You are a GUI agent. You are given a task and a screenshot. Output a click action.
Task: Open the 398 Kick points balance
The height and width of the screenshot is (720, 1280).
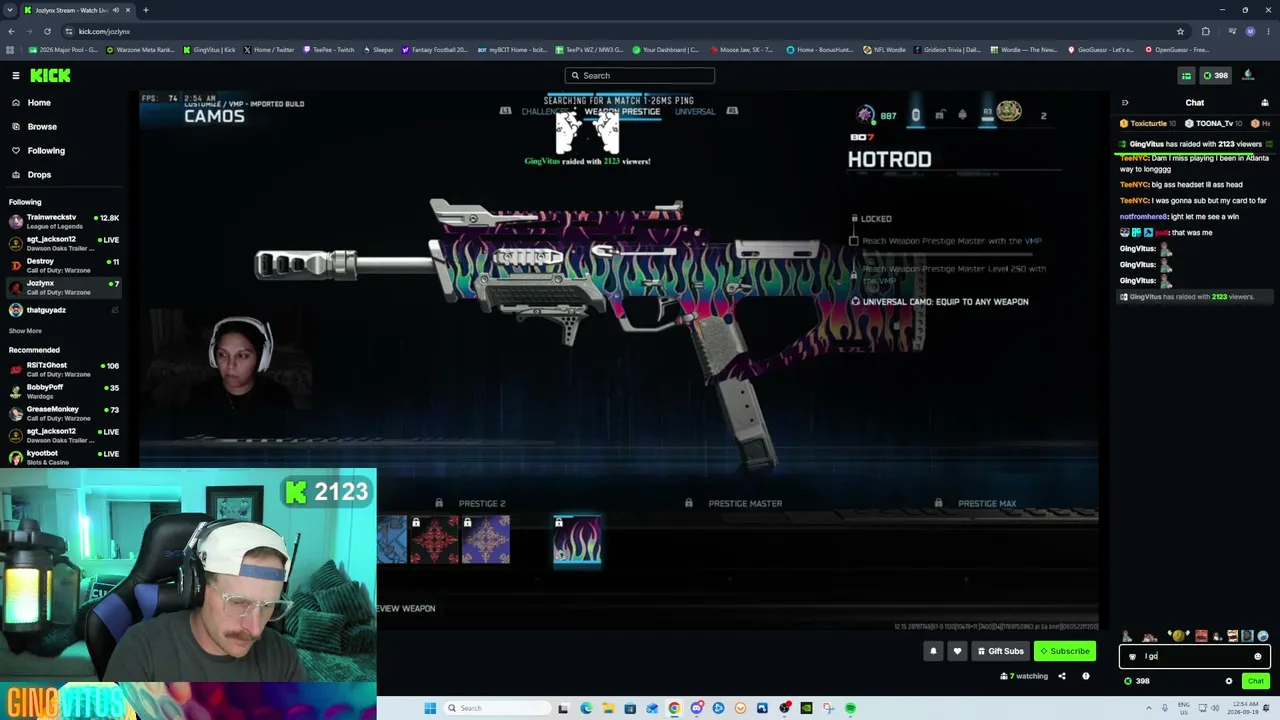pyautogui.click(x=1215, y=76)
